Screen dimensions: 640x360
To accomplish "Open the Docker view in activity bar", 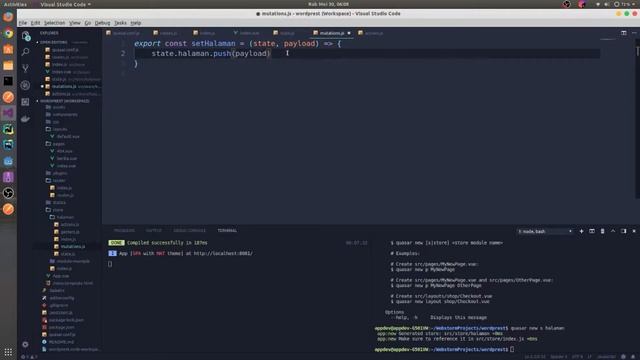I will [x=25, y=119].
